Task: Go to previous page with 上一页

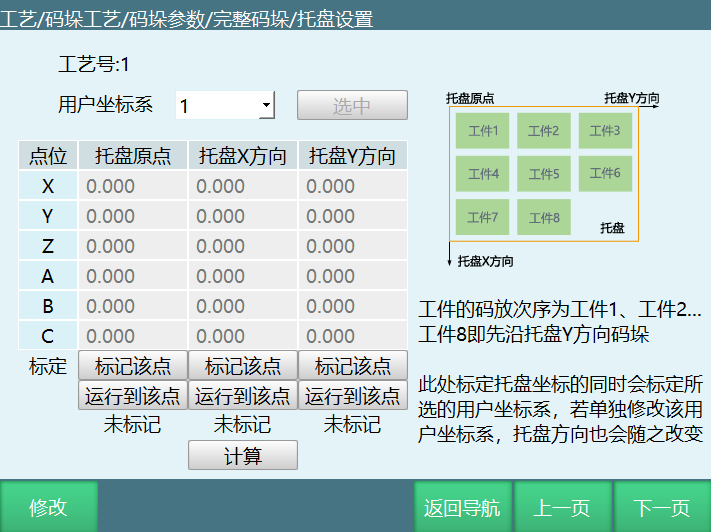Action: coord(562,507)
